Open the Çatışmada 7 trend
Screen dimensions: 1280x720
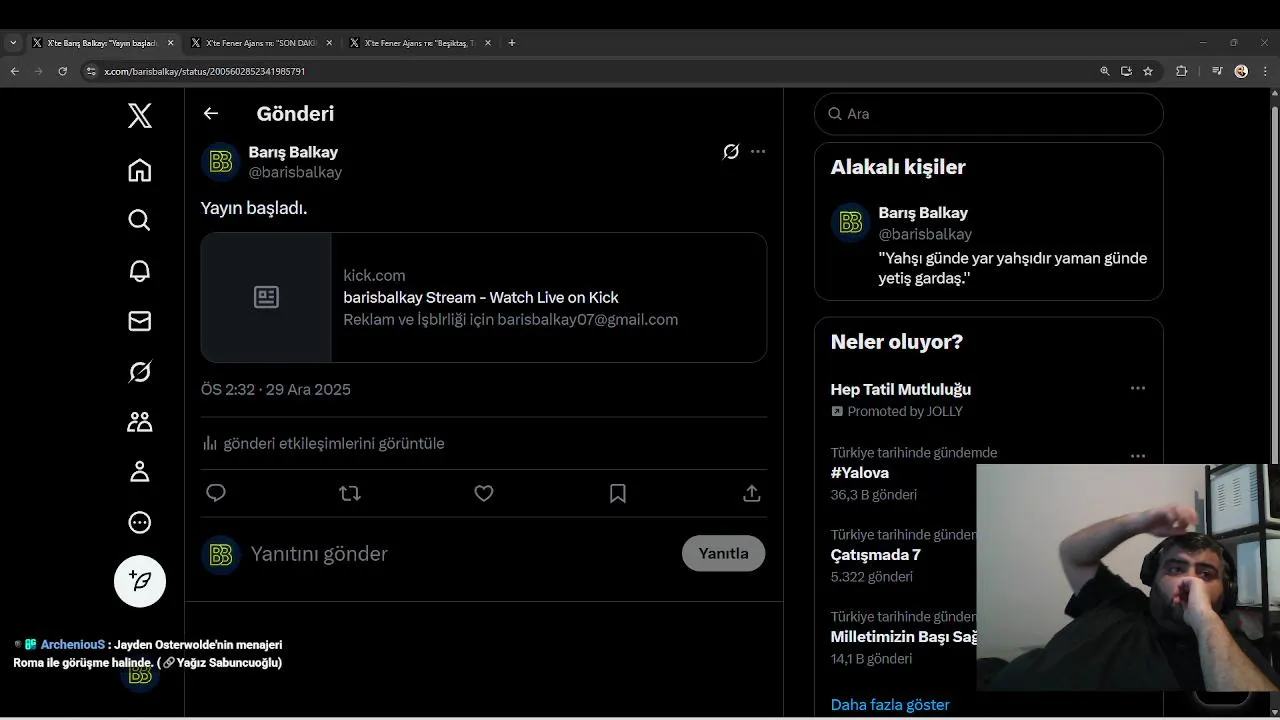876,555
